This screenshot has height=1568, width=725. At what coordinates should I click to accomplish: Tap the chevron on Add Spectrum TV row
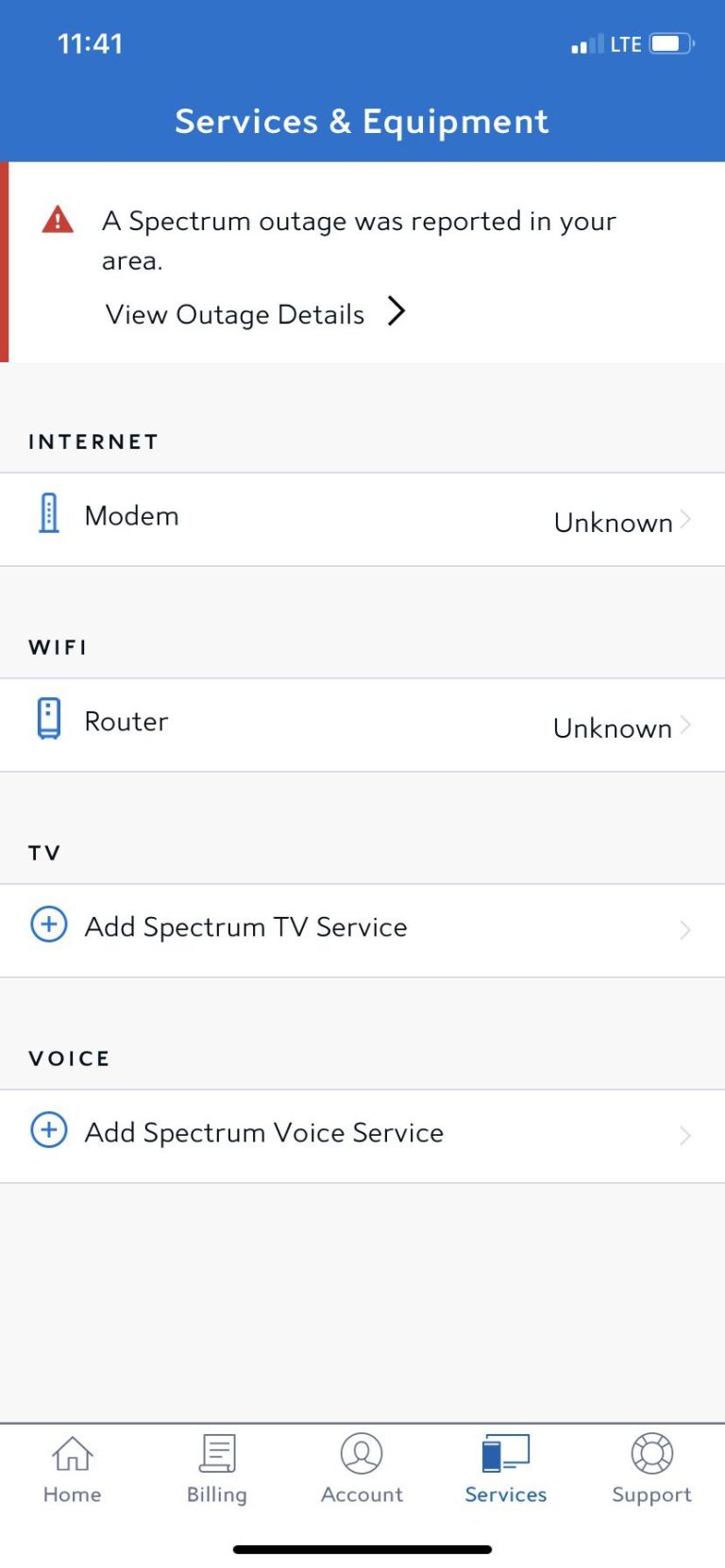click(685, 930)
